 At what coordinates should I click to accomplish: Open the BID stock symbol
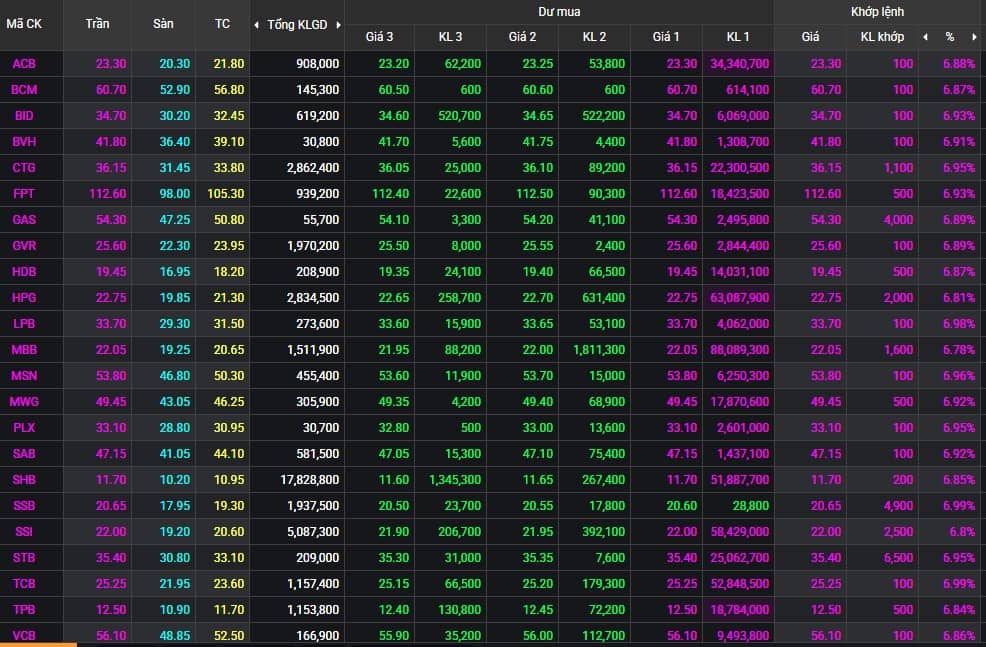point(24,116)
